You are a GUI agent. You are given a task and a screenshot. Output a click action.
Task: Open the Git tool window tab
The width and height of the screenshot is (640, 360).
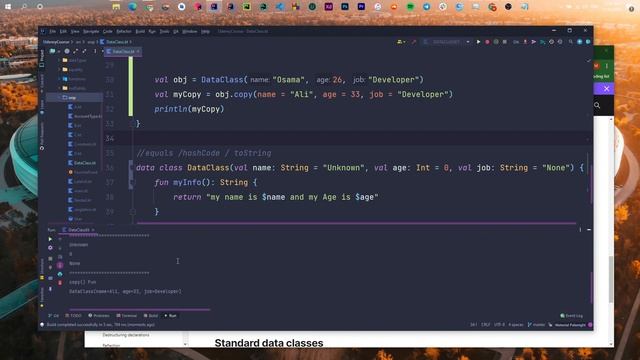pos(53,316)
